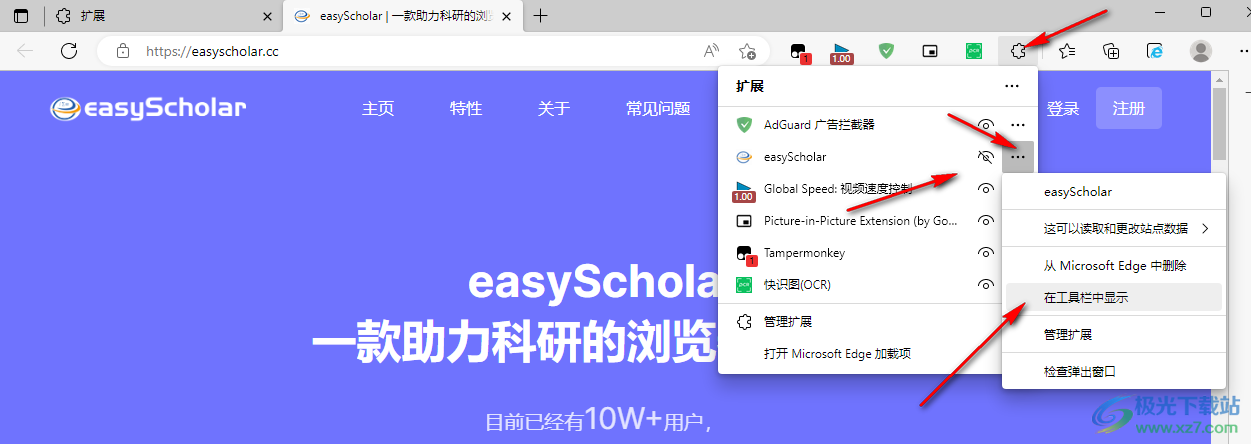Close the easyScholar tab
The height and width of the screenshot is (444, 1251).
[x=508, y=16]
